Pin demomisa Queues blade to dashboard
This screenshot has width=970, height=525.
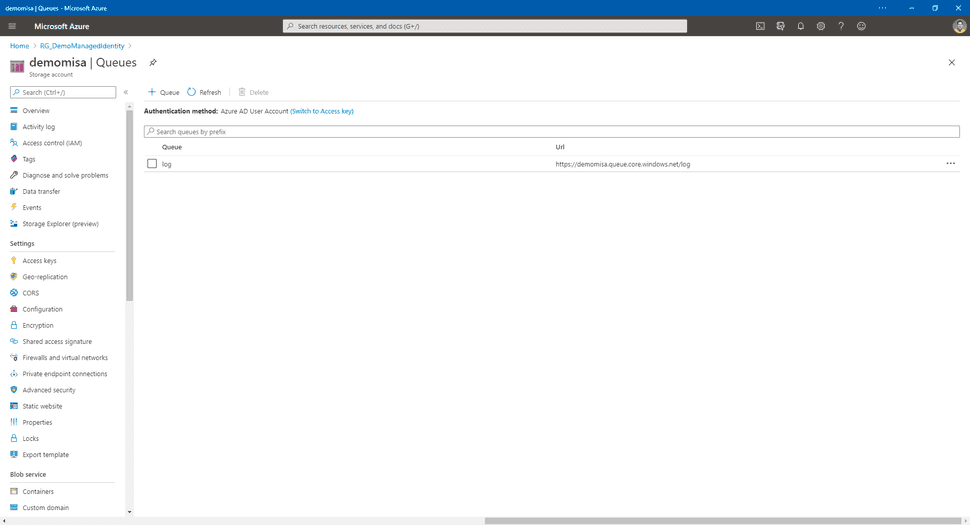pos(153,62)
